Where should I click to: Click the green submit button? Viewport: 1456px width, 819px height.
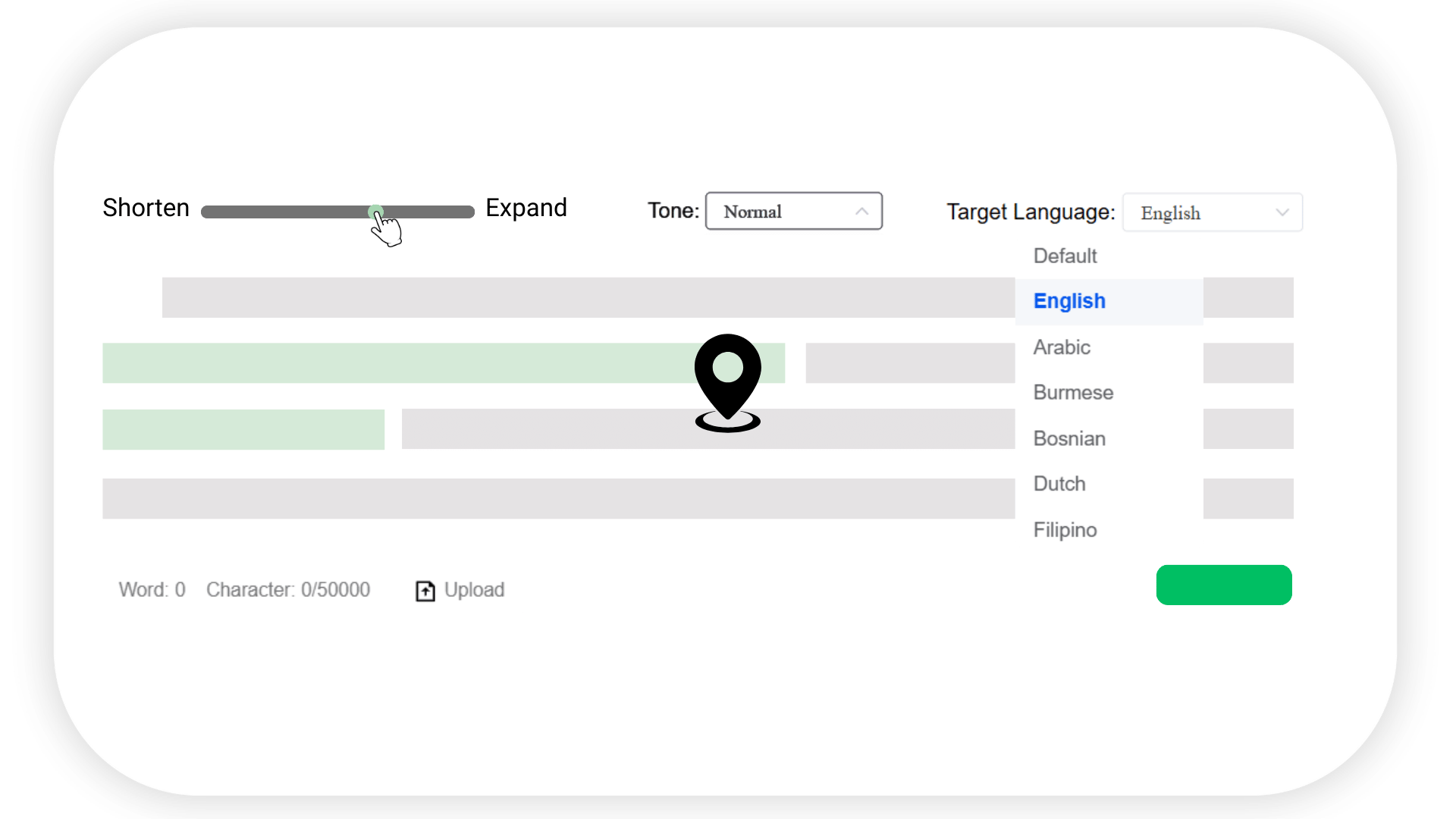click(x=1223, y=585)
